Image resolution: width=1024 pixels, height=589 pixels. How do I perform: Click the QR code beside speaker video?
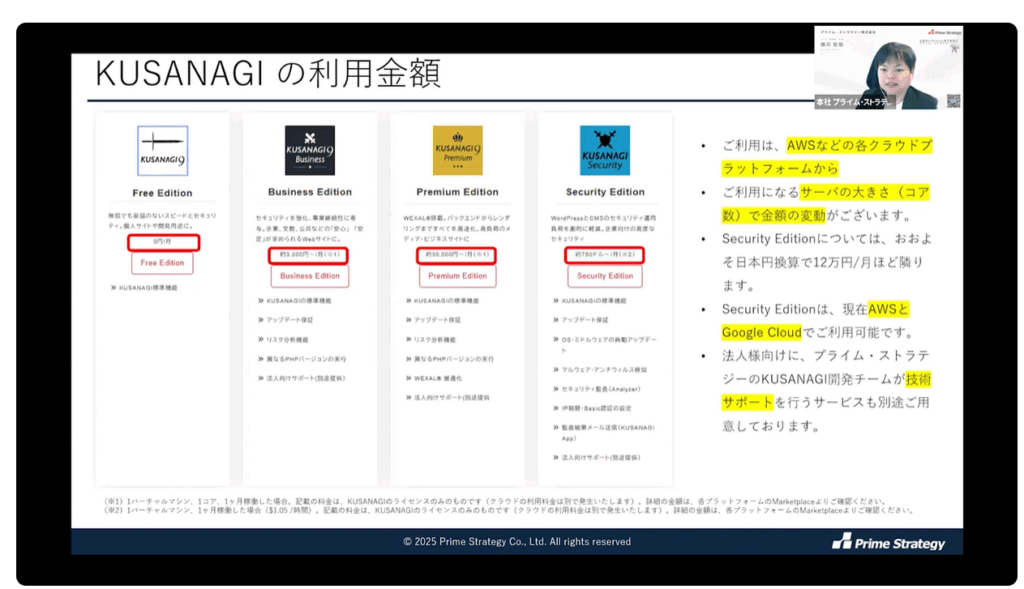(x=953, y=101)
